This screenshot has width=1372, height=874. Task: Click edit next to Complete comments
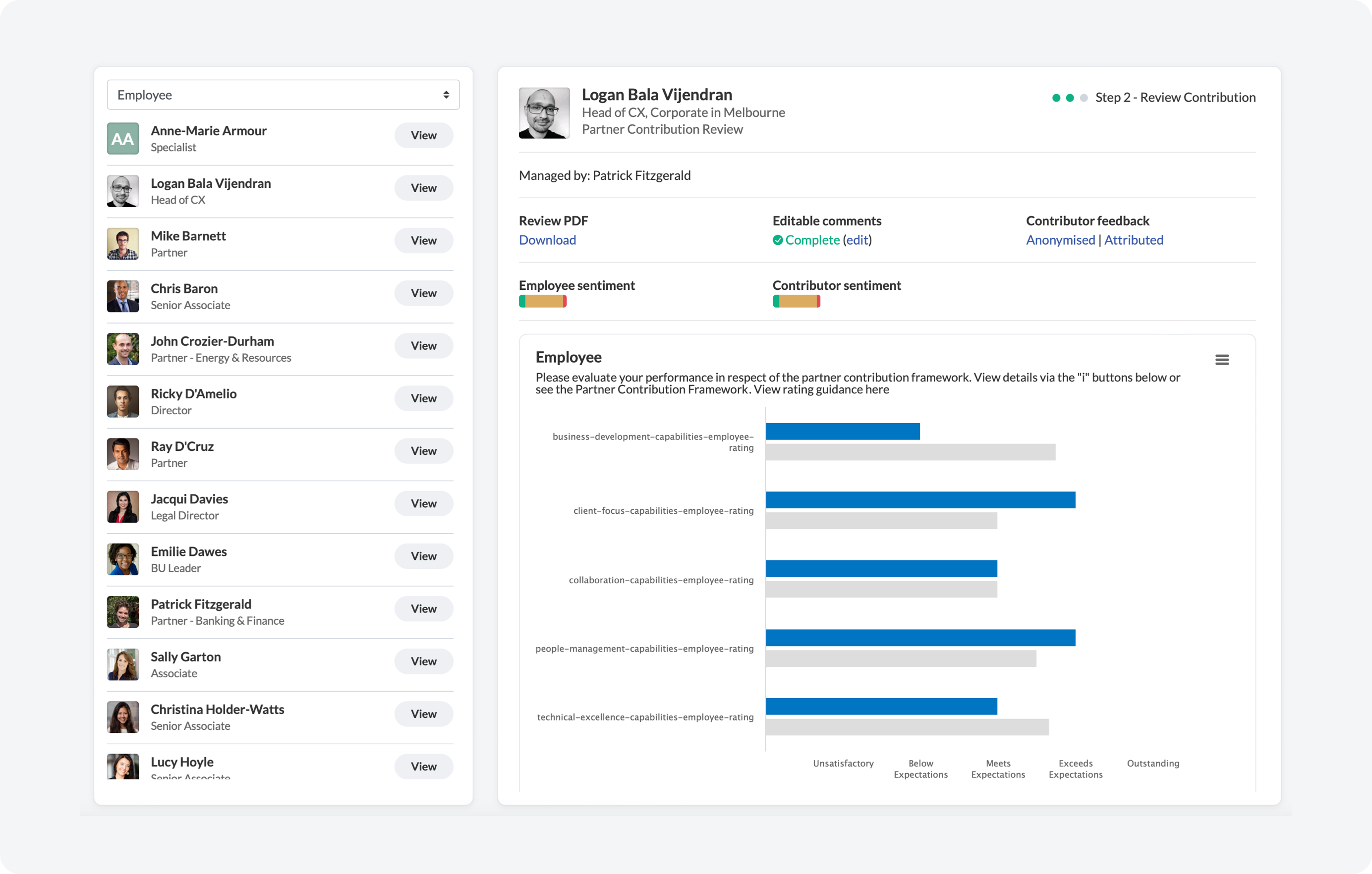(858, 240)
